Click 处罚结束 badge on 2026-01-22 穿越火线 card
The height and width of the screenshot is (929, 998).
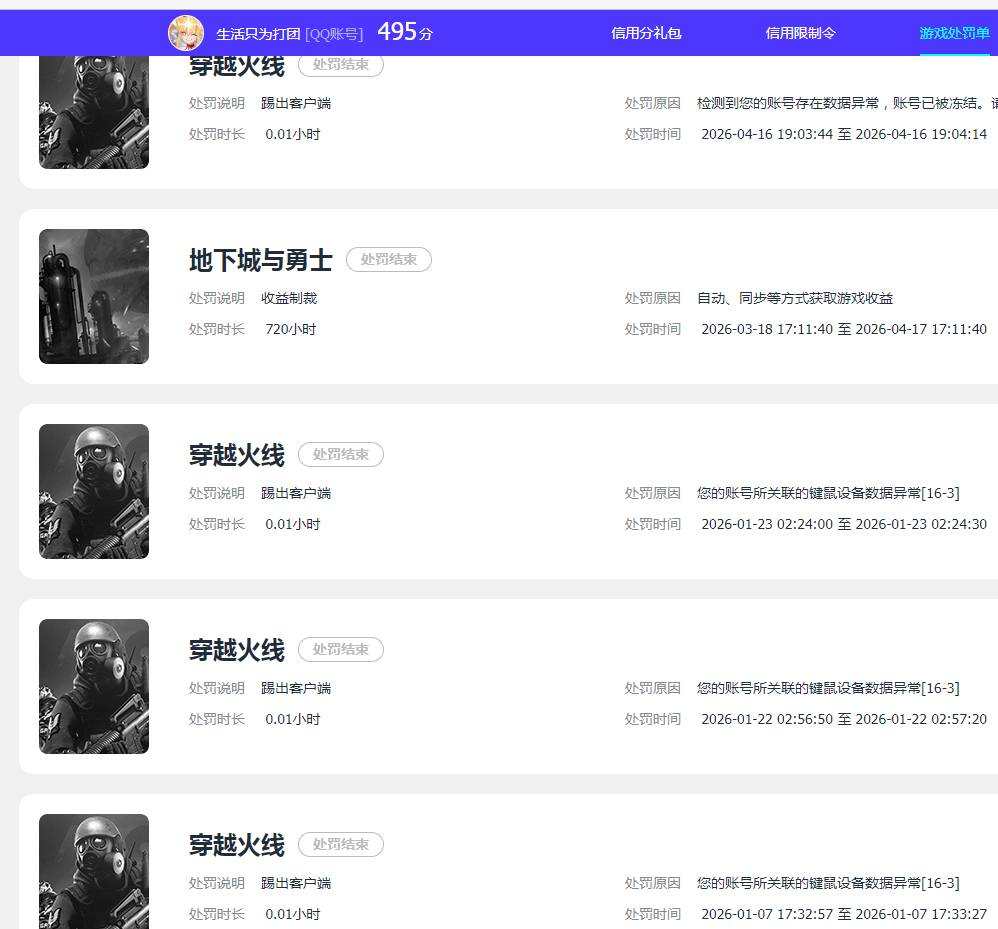pyautogui.click(x=341, y=650)
